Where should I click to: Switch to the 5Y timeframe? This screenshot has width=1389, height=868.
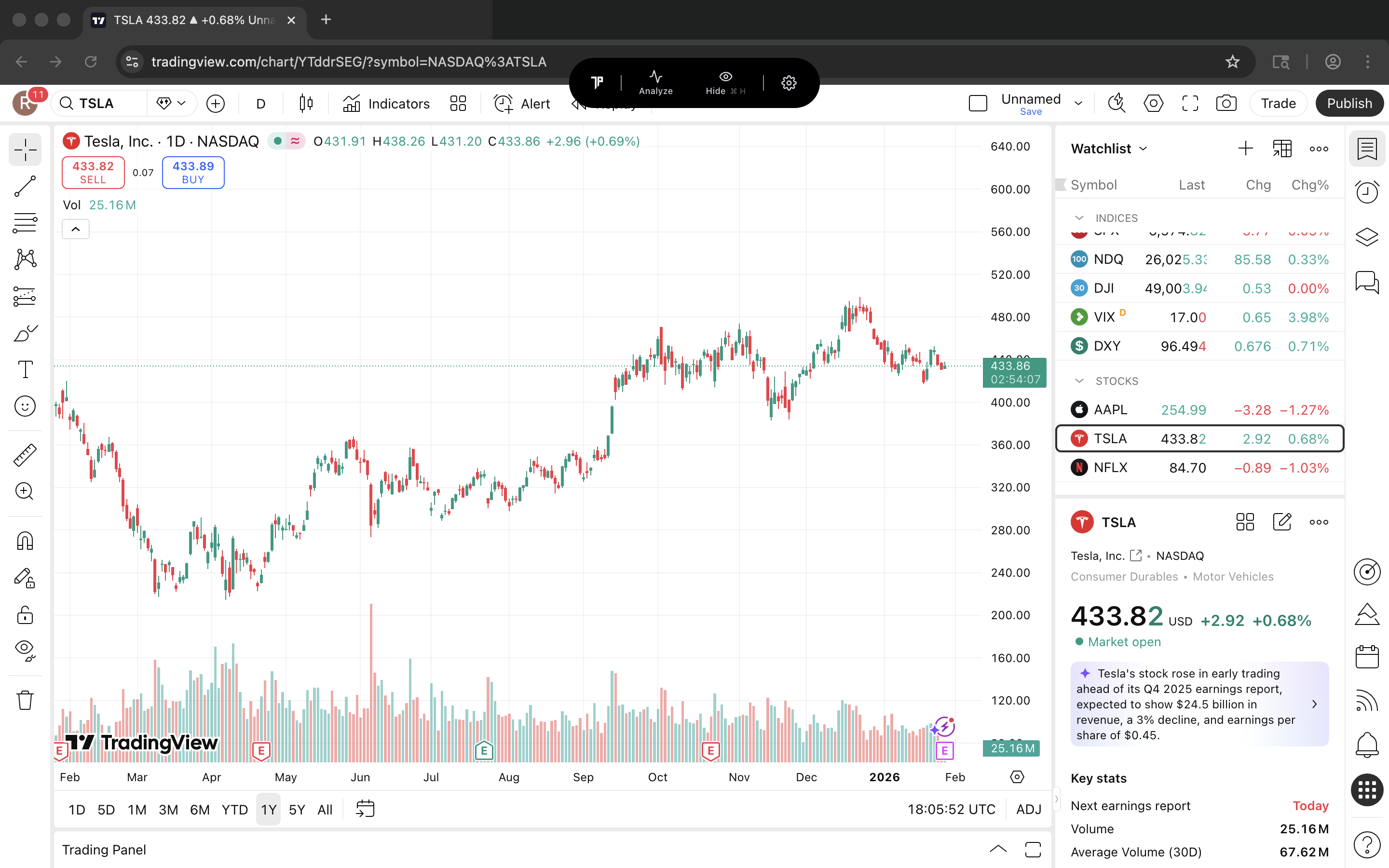click(297, 810)
